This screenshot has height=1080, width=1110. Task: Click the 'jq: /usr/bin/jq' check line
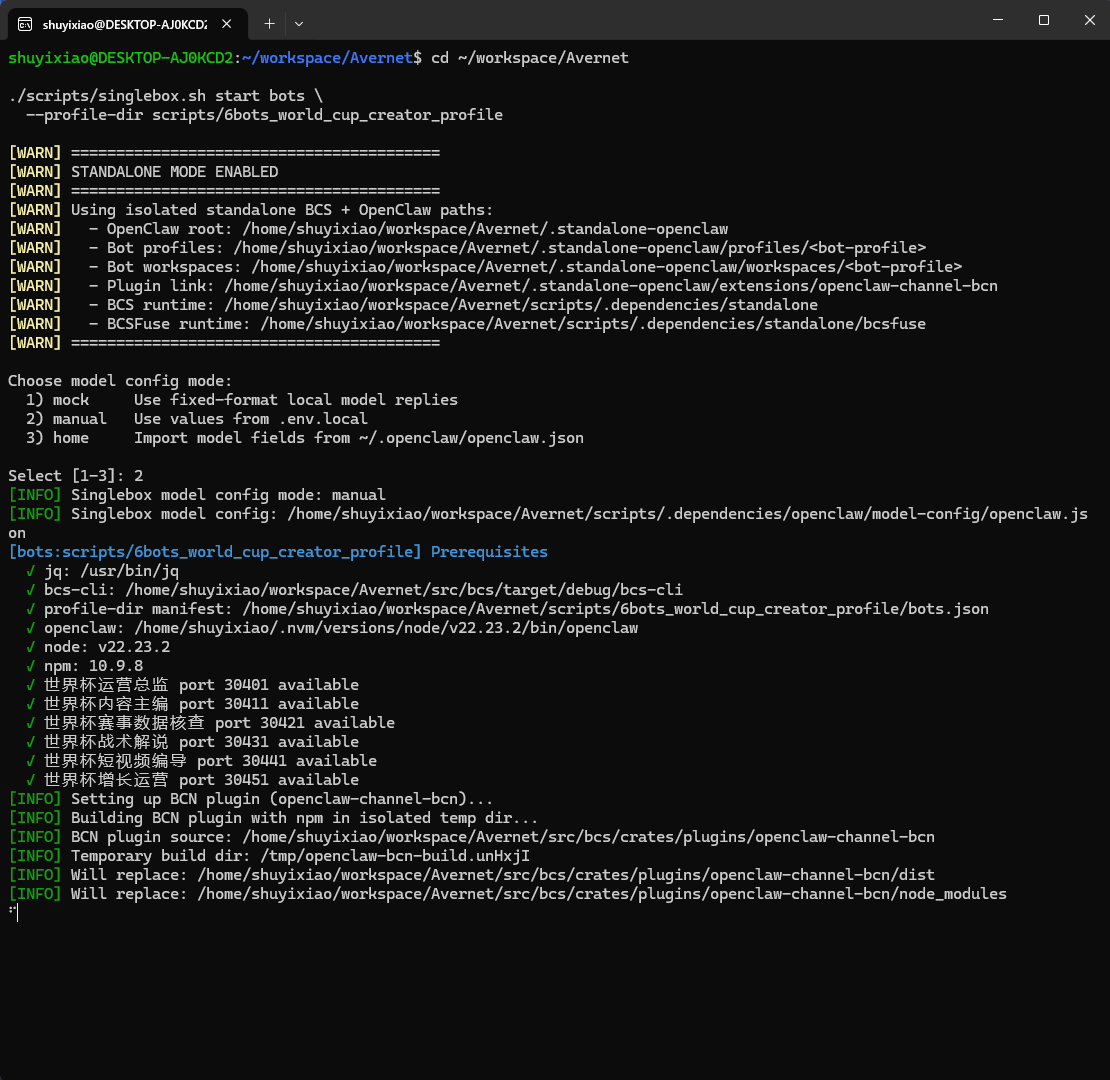[103, 571]
